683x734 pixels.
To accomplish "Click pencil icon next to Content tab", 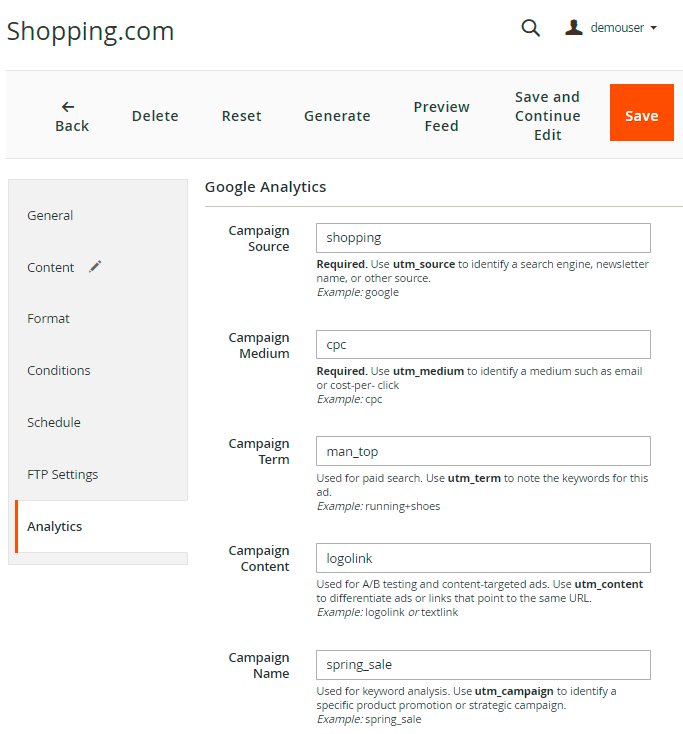I will [95, 266].
